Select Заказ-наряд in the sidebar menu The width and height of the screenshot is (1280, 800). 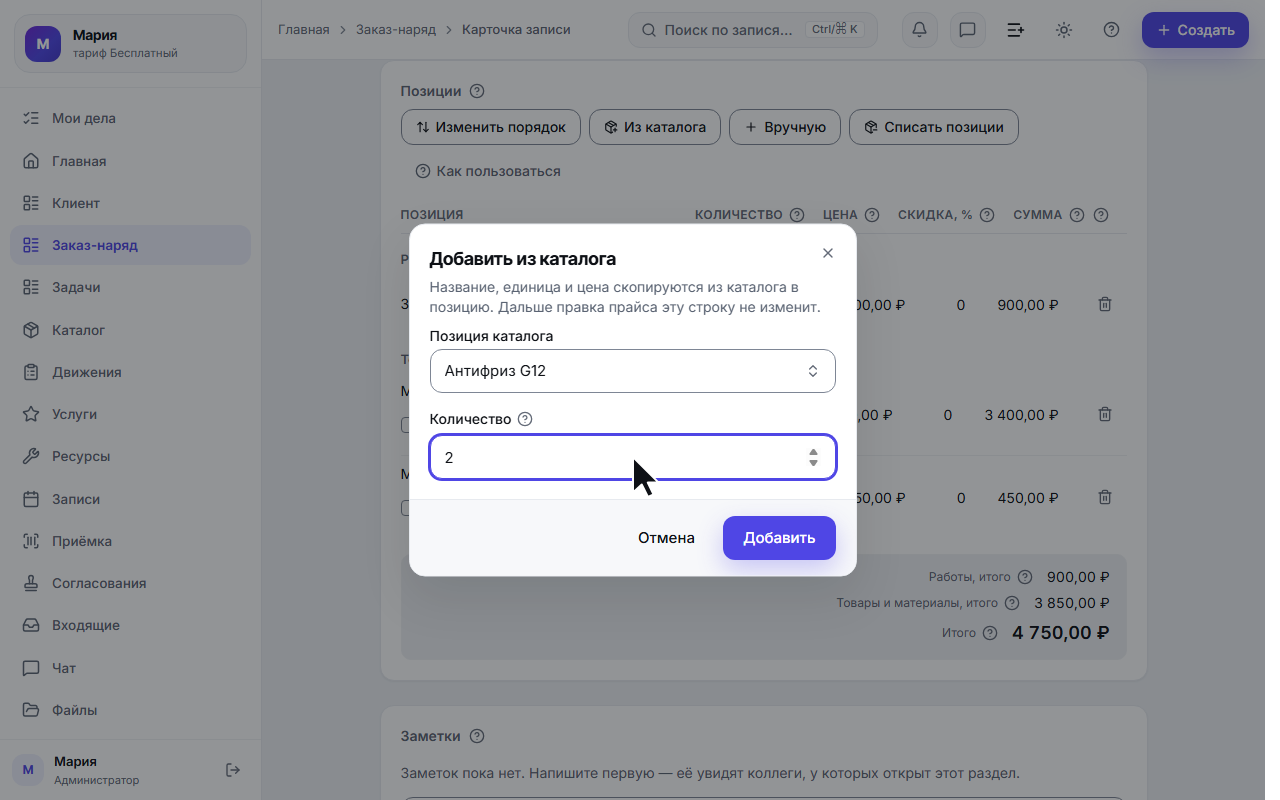(130, 245)
